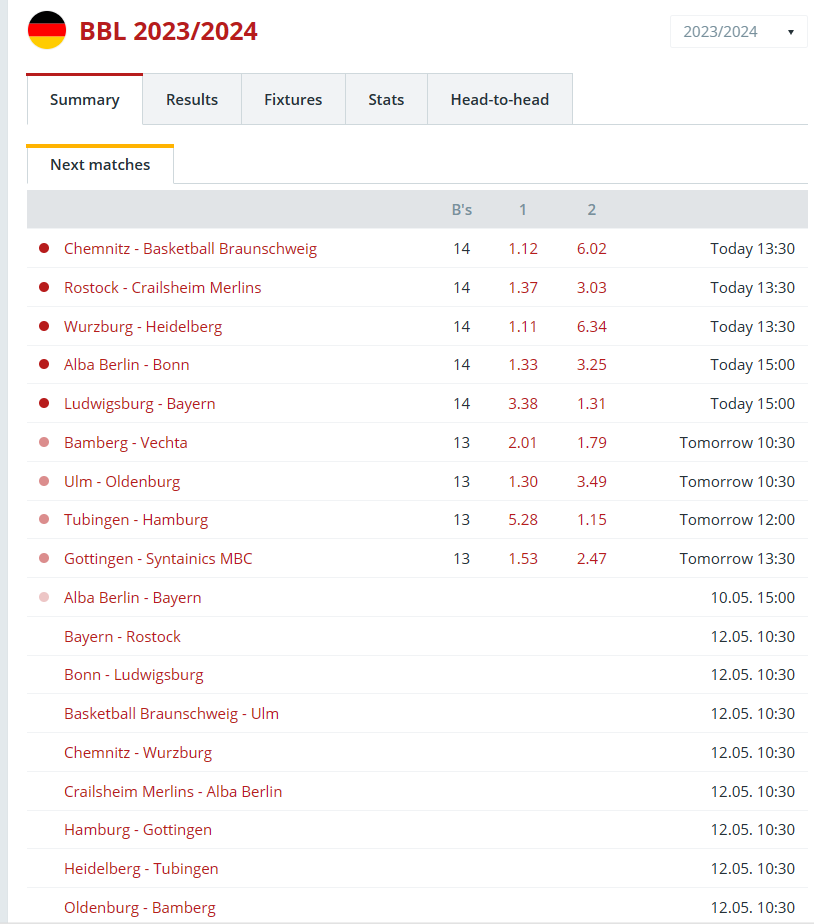Viewport: 814px width, 924px height.
Task: Open Ludwigsburg - Bayern match
Action: pos(140,404)
